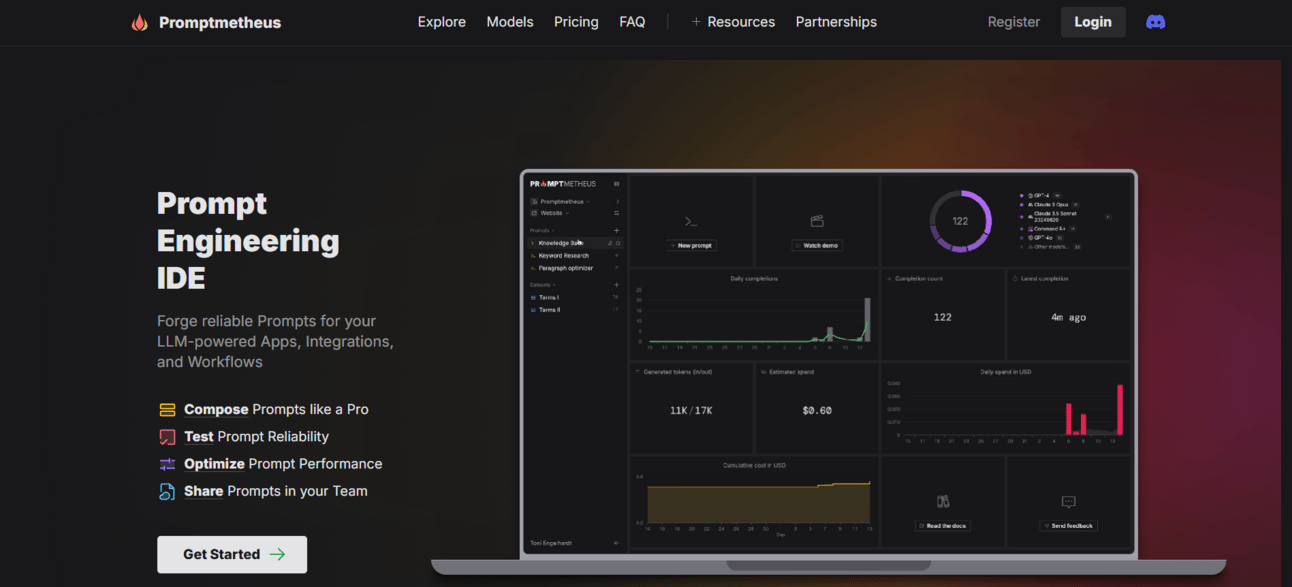Image resolution: width=1292 pixels, height=587 pixels.
Task: Click the Optimize sliders icon
Action: coord(167,464)
